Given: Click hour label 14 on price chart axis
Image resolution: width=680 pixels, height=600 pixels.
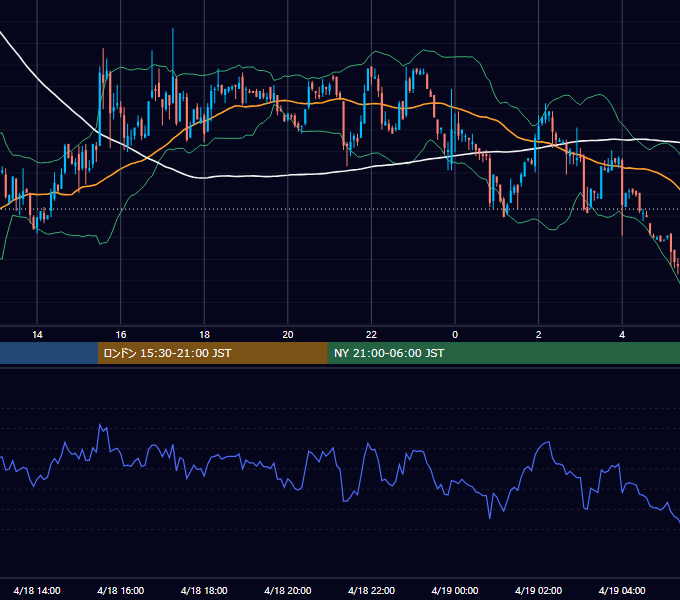Looking at the screenshot, I should coord(37,335).
